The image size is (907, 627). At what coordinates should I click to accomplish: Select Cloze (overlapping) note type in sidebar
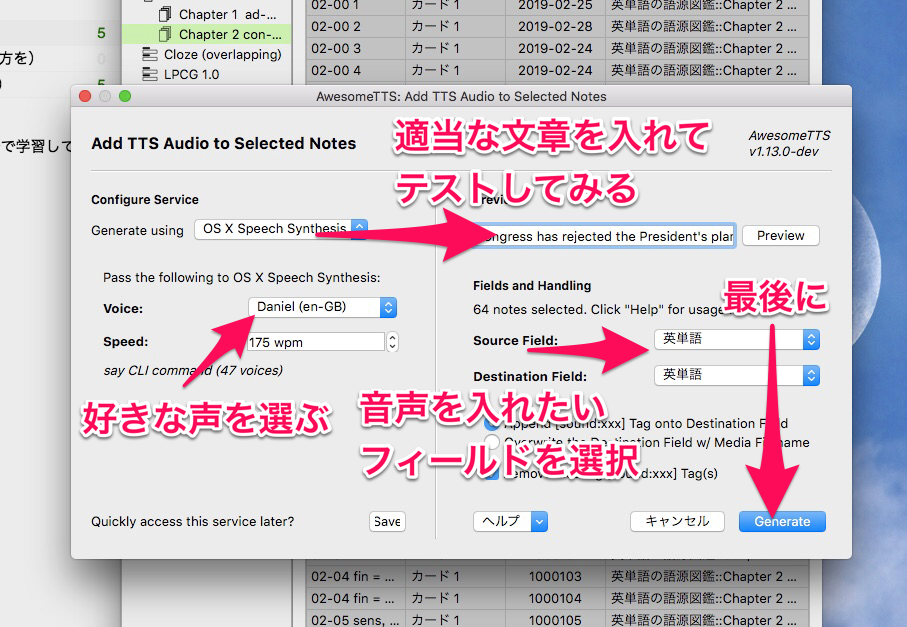[207, 54]
